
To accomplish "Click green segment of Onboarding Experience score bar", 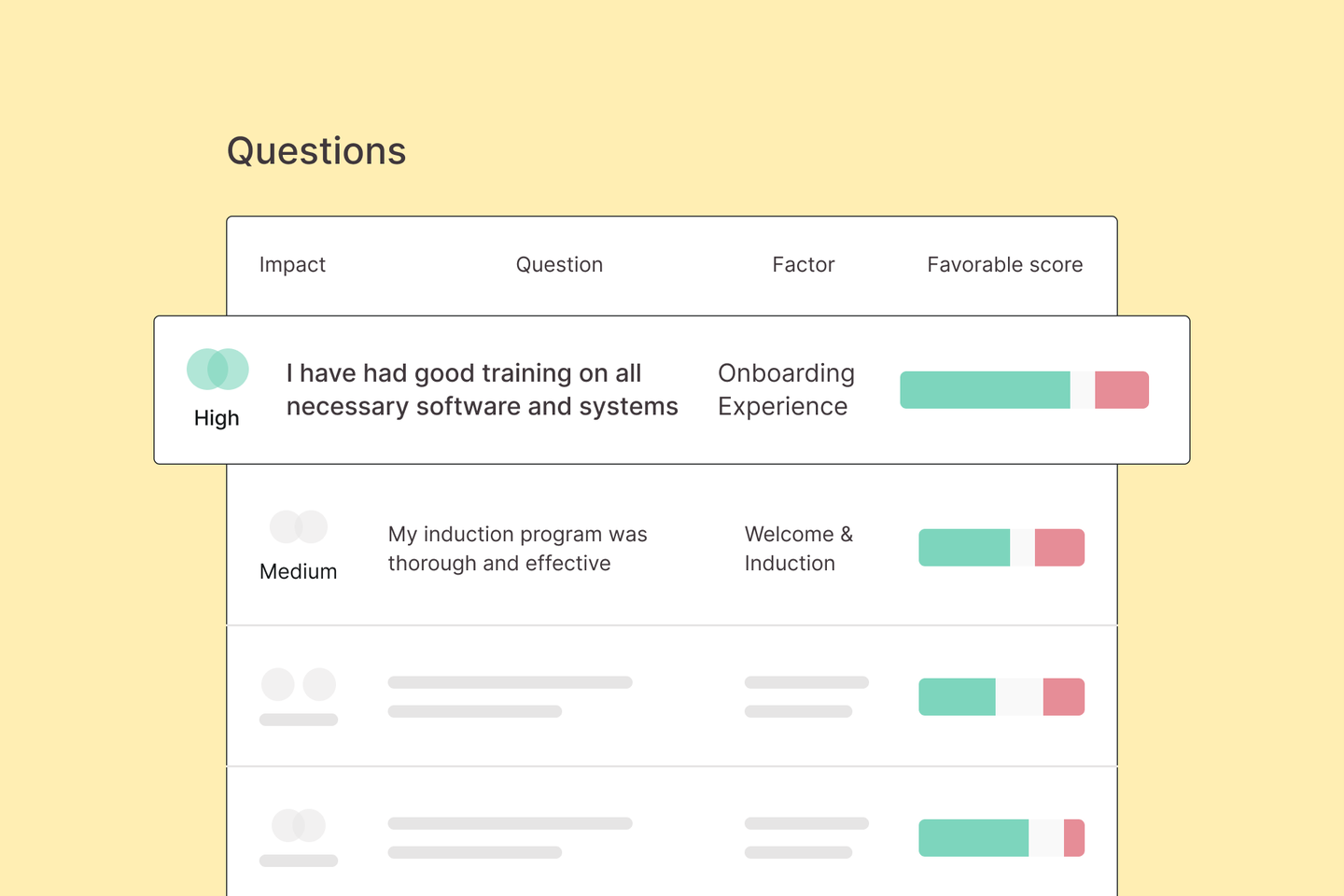I will (985, 390).
